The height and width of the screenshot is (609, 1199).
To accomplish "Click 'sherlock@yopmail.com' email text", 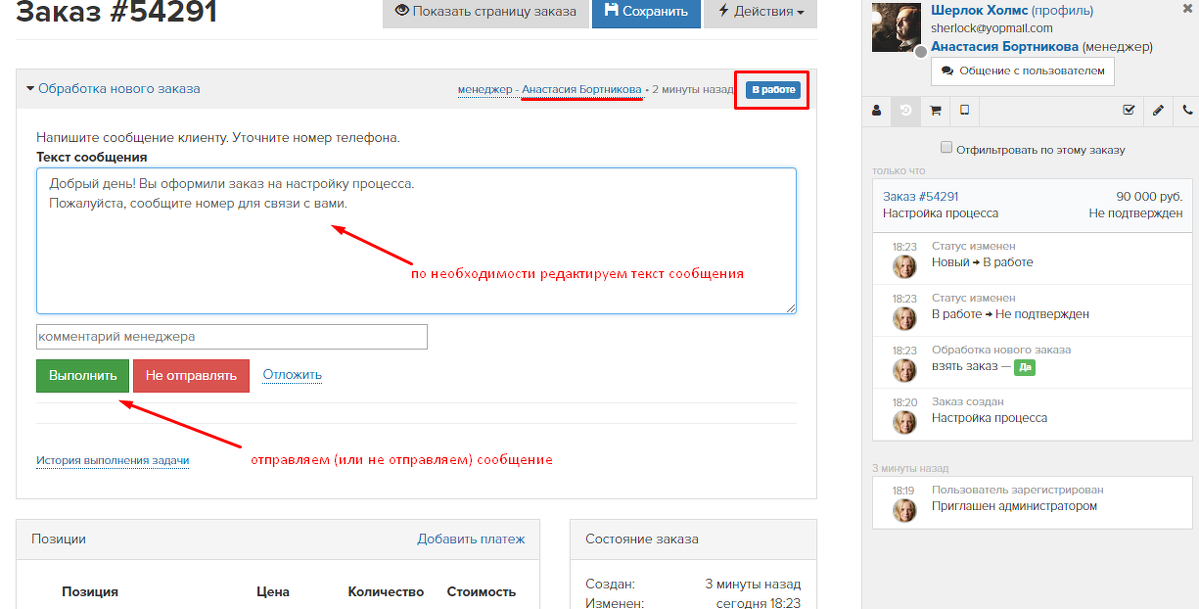I will point(992,28).
